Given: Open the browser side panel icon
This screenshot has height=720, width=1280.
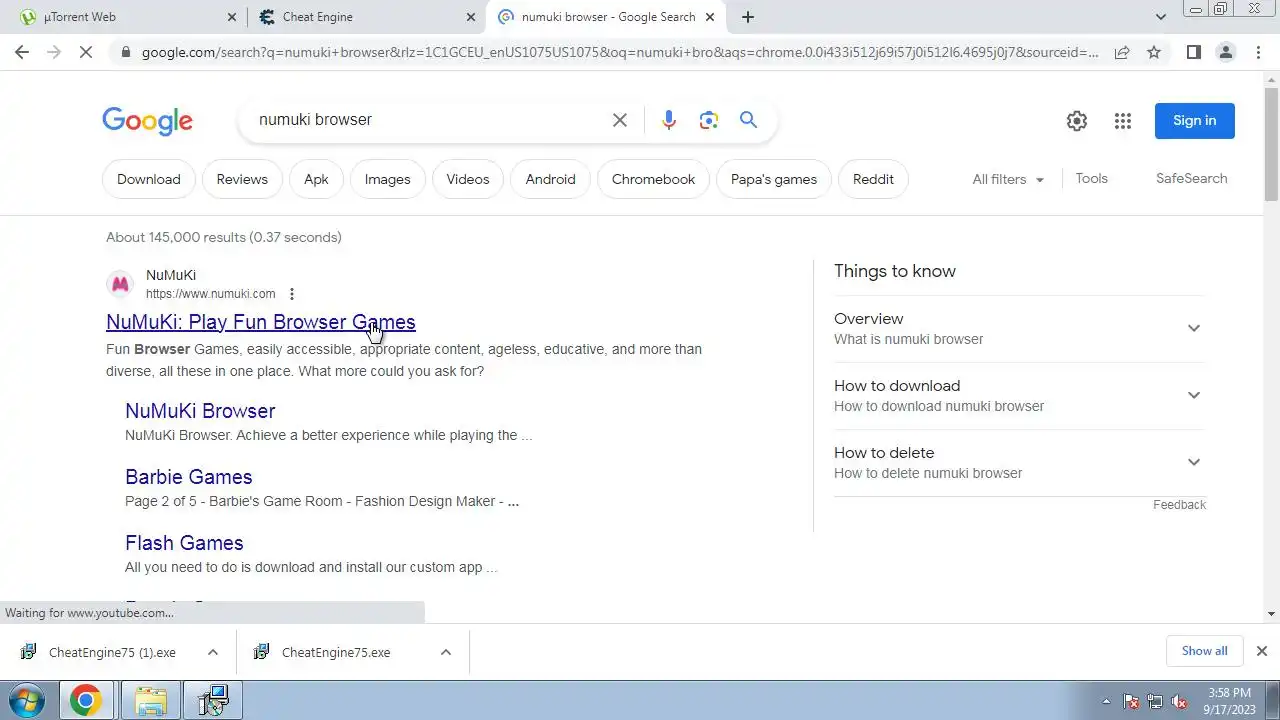Looking at the screenshot, I should click(x=1193, y=52).
